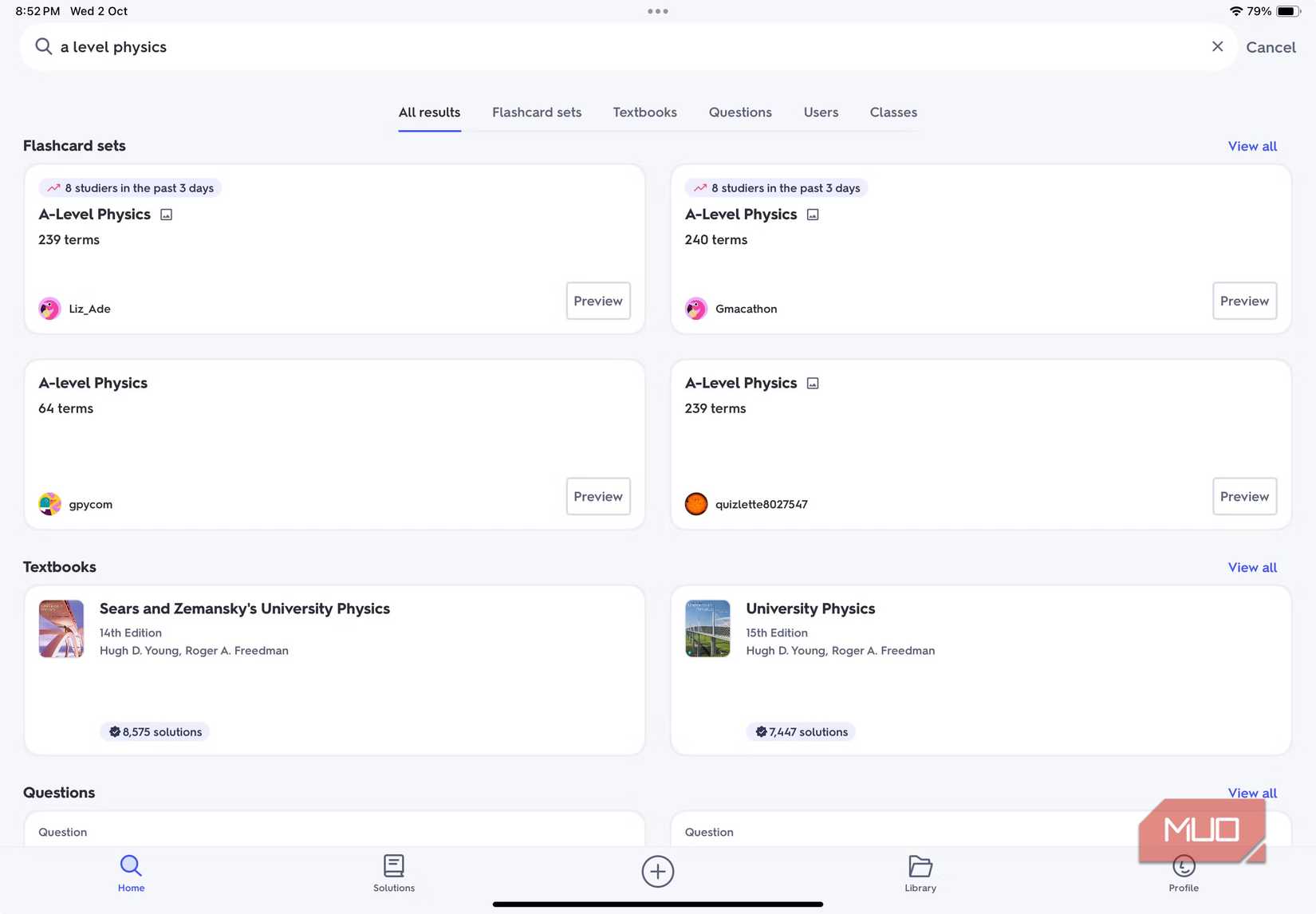Image resolution: width=1316 pixels, height=914 pixels.
Task: Tap the '8,575 solutions' badge text
Action: (163, 732)
